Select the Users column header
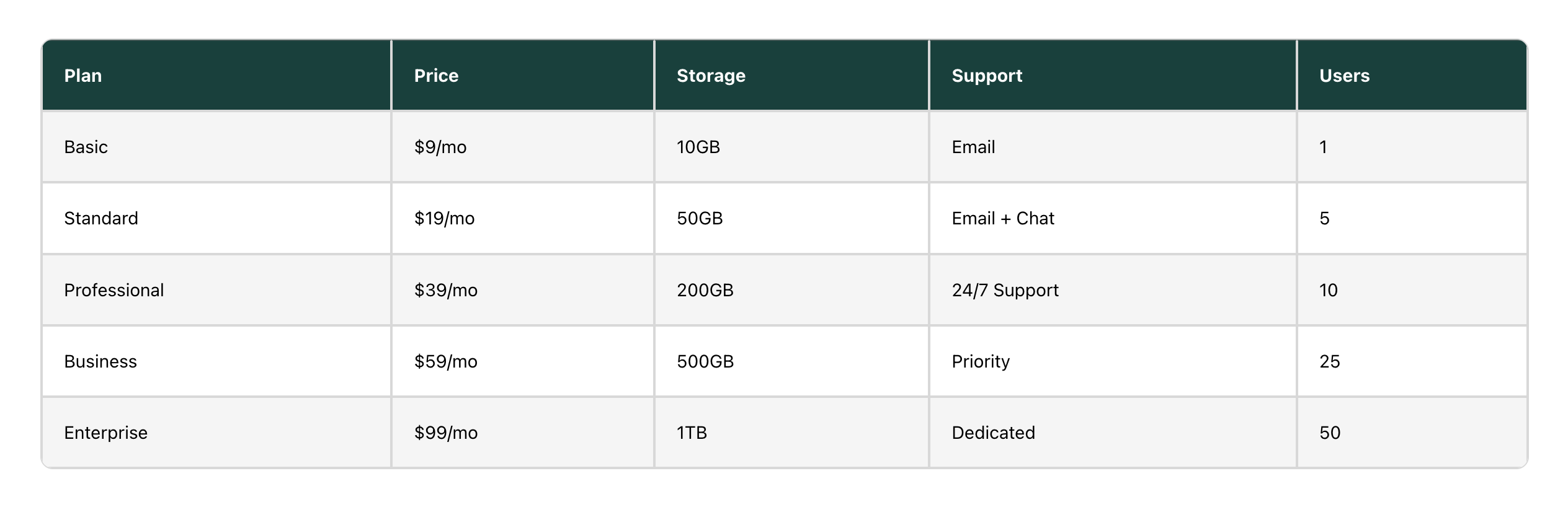This screenshot has height=507, width=1568. click(1412, 76)
